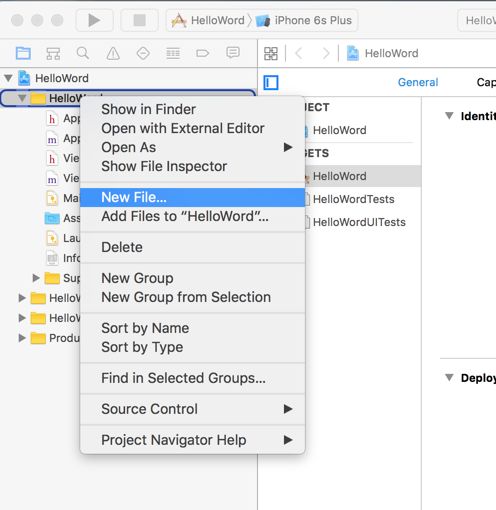The width and height of the screenshot is (496, 510).
Task: Open the Open As submenu
Action: pyautogui.click(x=192, y=147)
